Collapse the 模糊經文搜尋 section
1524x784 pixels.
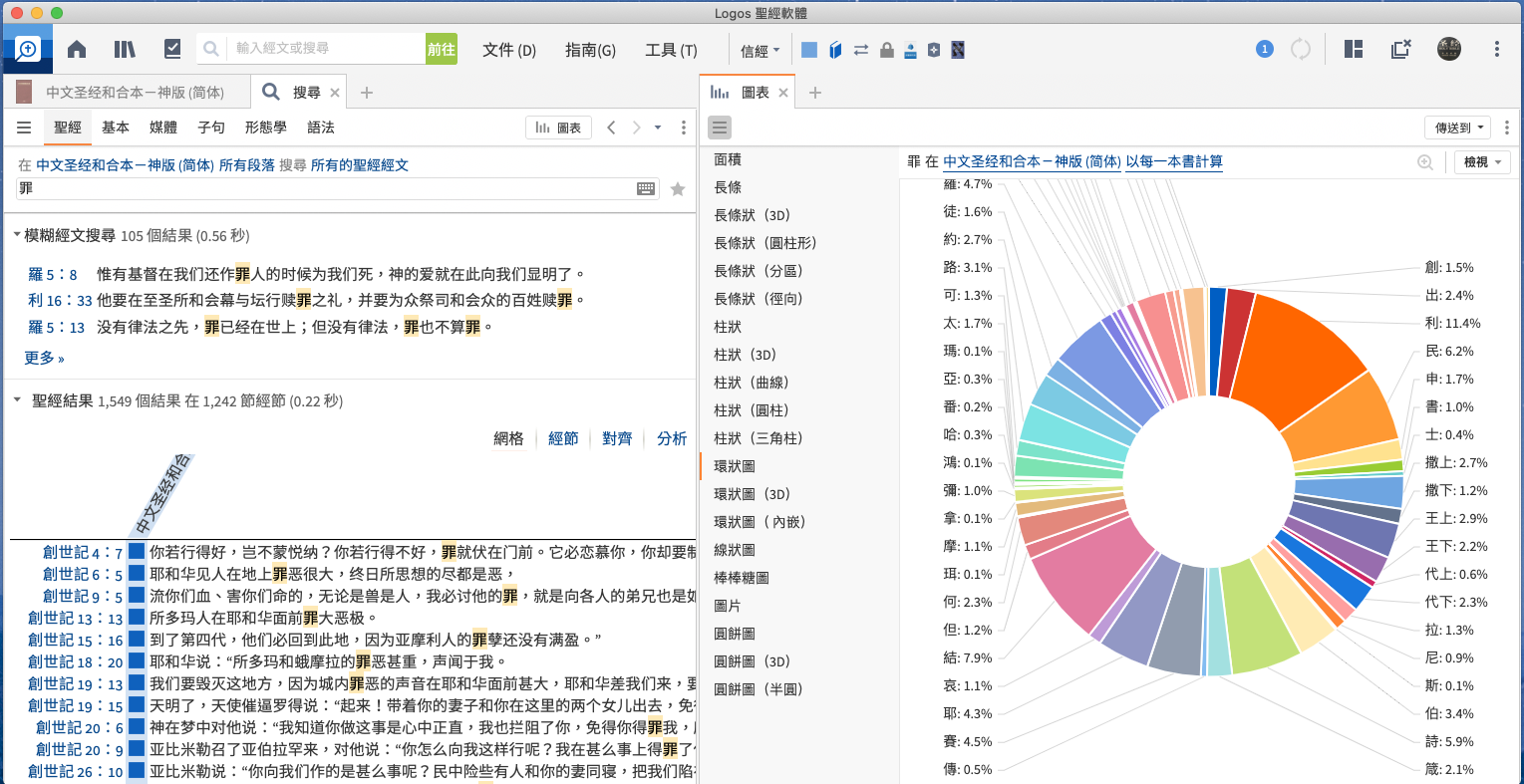tap(17, 236)
